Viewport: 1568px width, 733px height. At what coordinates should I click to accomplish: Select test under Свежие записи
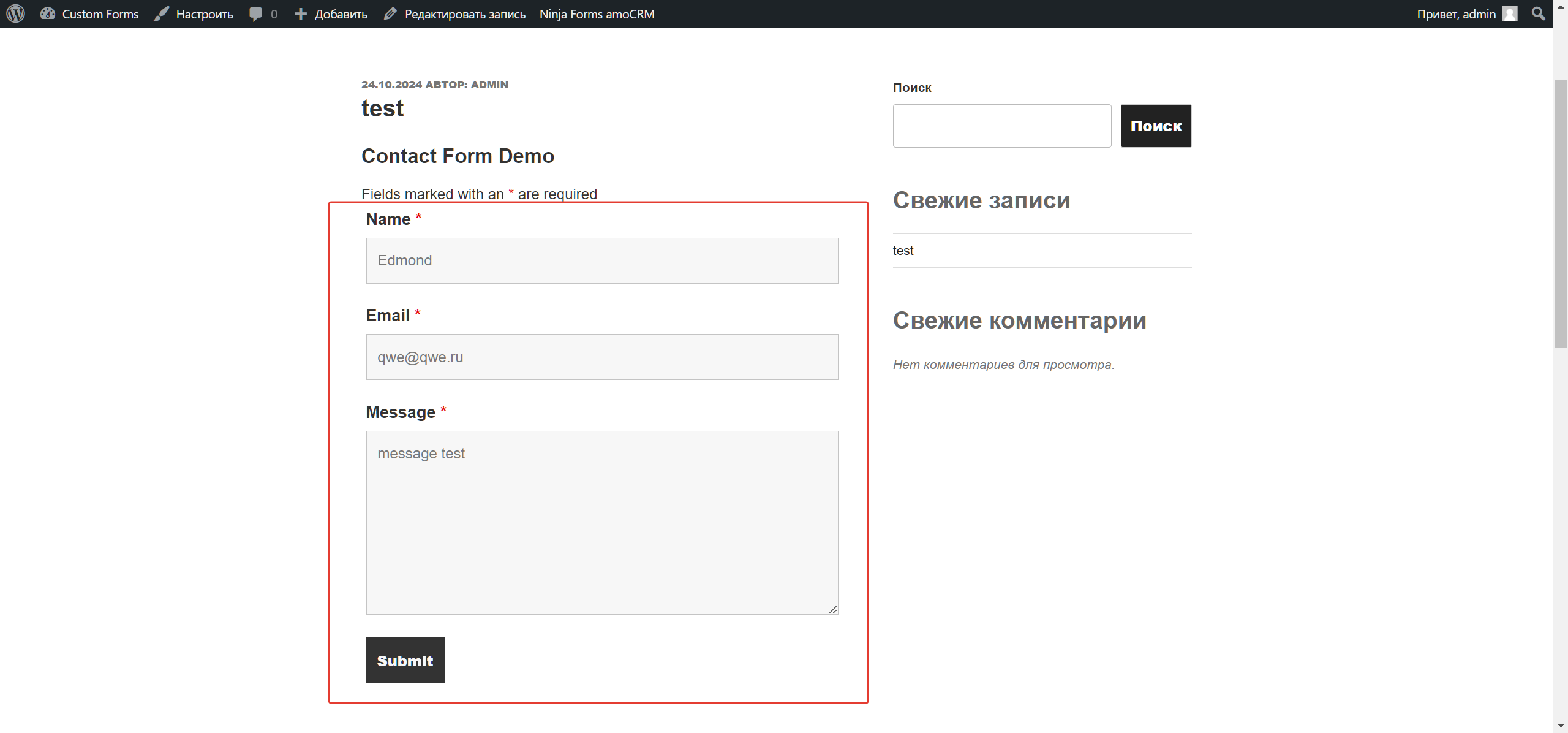(903, 250)
